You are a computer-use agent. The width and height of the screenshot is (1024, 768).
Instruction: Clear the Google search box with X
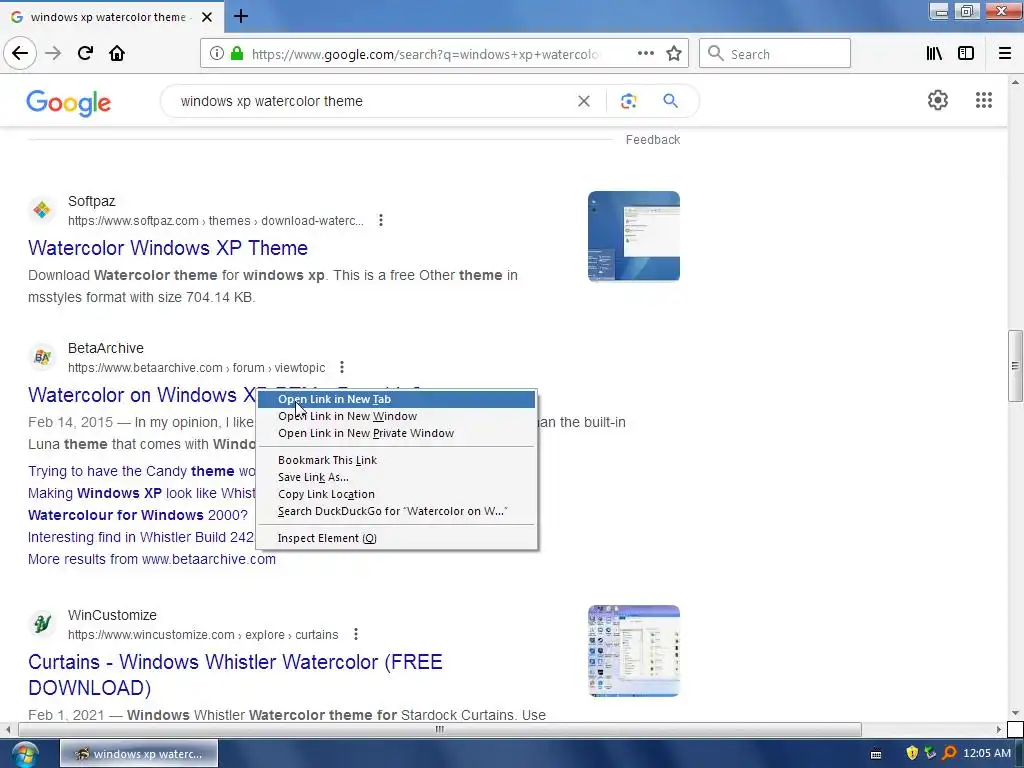[x=584, y=101]
